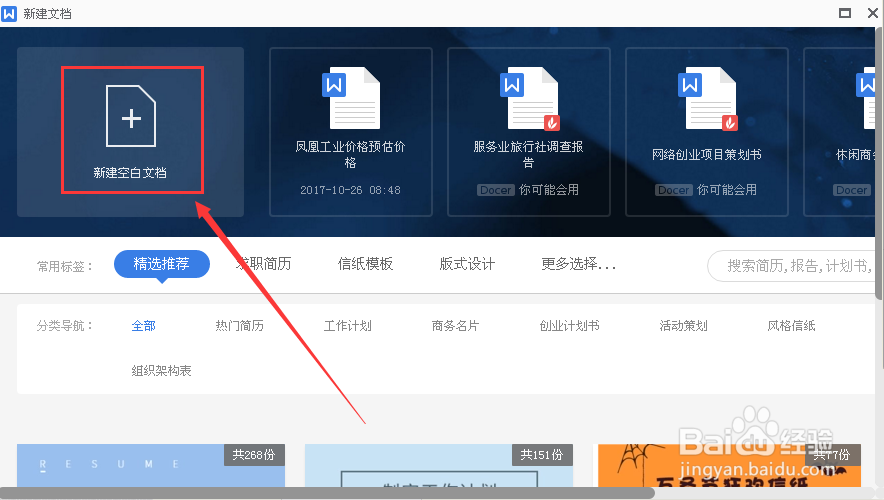
Task: Click the date 2017-10-26 08:48
Action: (x=350, y=190)
